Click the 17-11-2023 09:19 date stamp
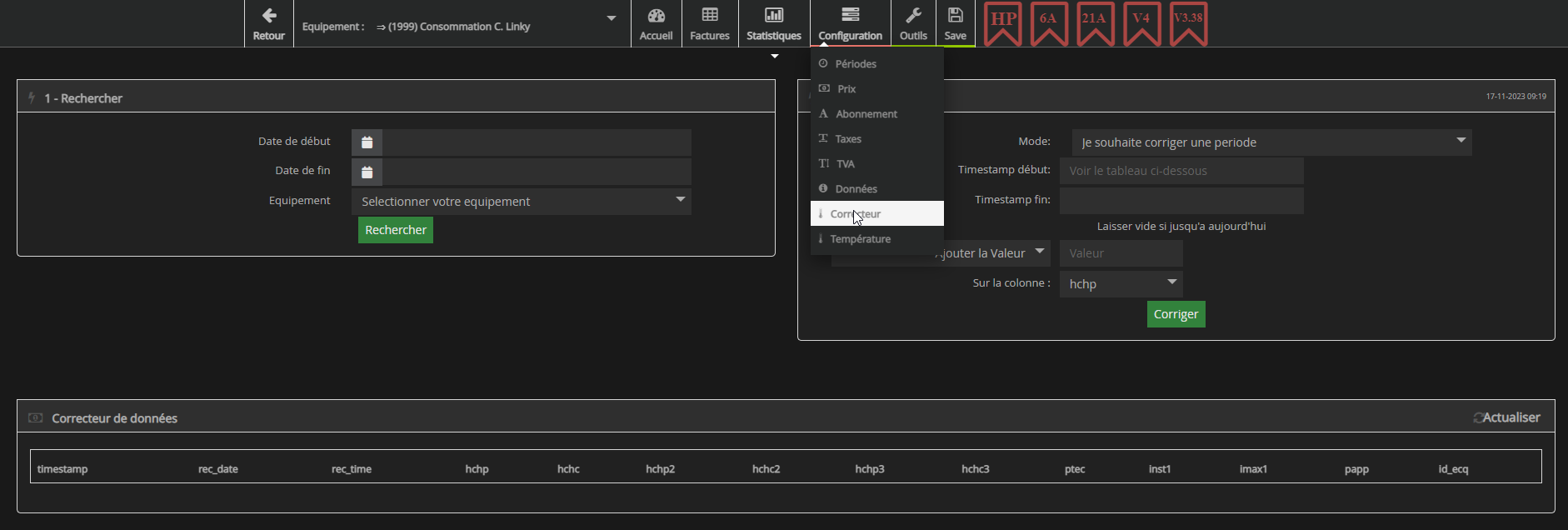The width and height of the screenshot is (1568, 530). click(x=1516, y=97)
